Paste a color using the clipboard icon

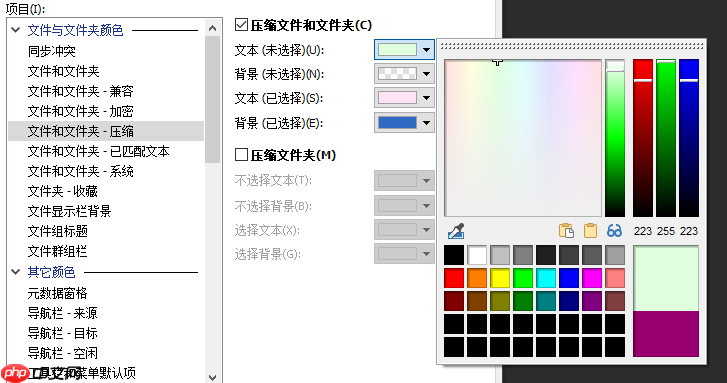click(590, 230)
